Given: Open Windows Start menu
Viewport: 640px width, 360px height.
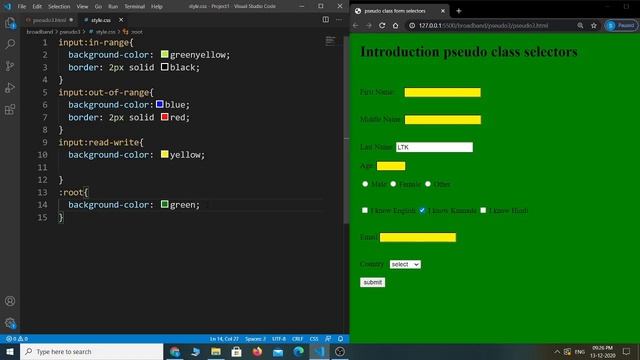Looking at the screenshot, I should (10, 351).
